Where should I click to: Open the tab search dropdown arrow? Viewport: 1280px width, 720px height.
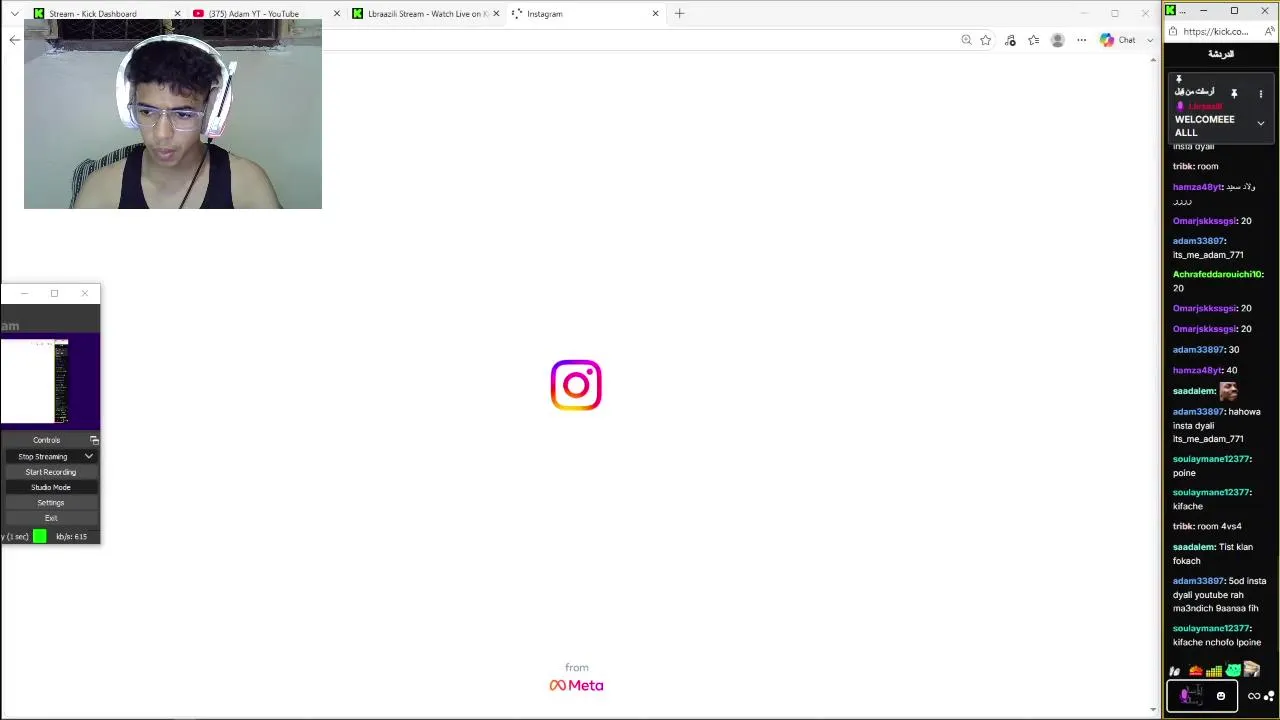(x=14, y=14)
